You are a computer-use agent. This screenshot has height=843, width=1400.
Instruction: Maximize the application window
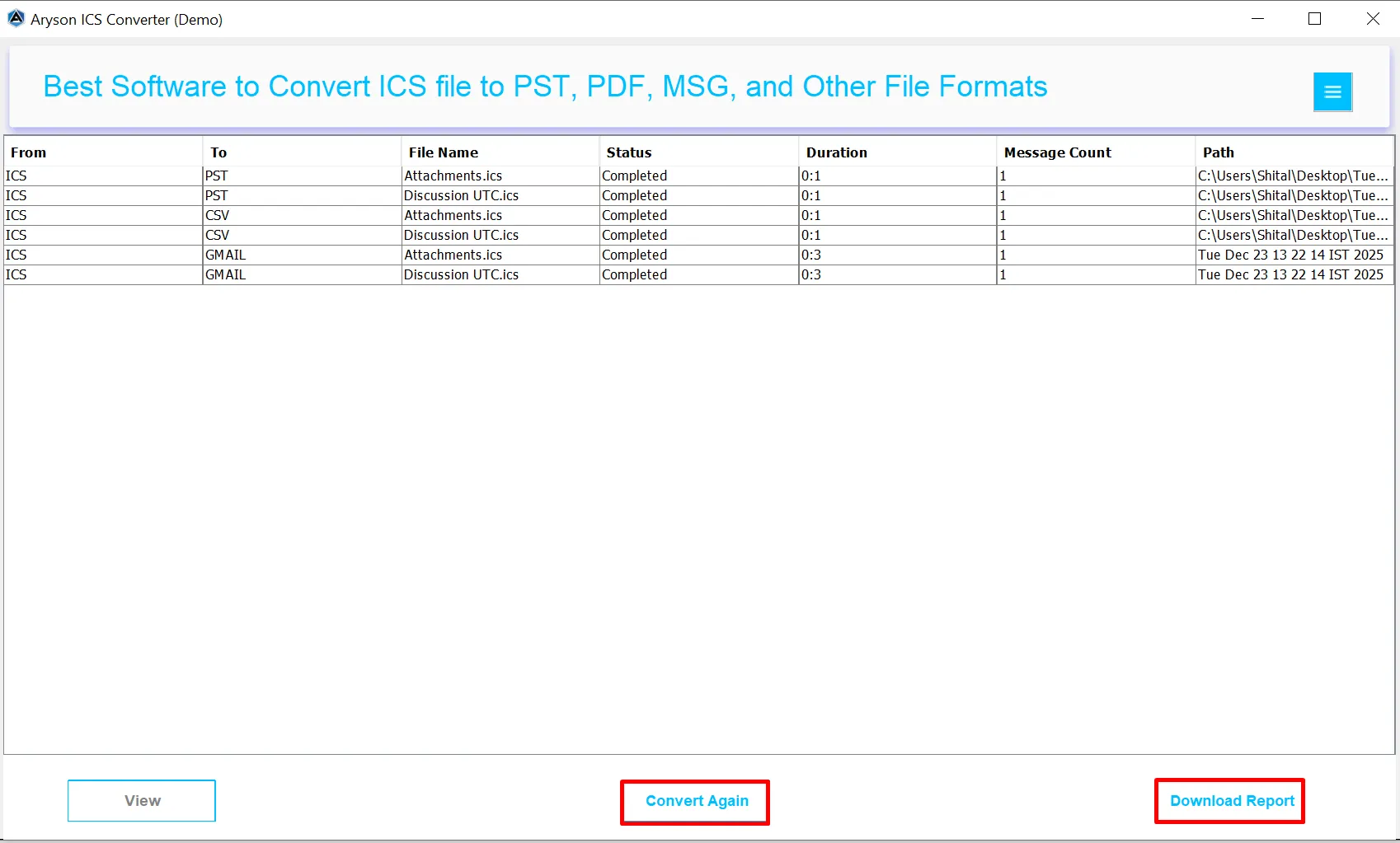[1315, 18]
